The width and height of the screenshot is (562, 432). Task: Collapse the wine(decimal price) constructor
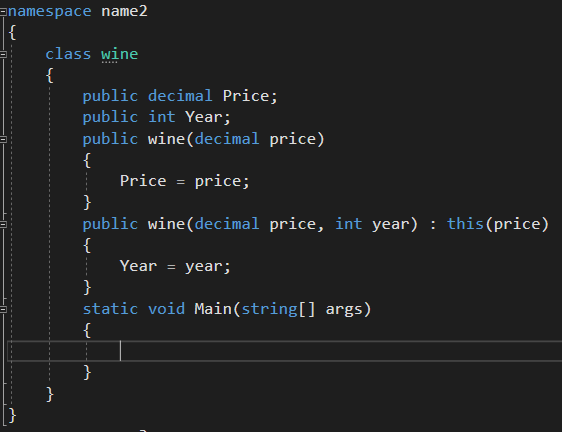(3, 139)
